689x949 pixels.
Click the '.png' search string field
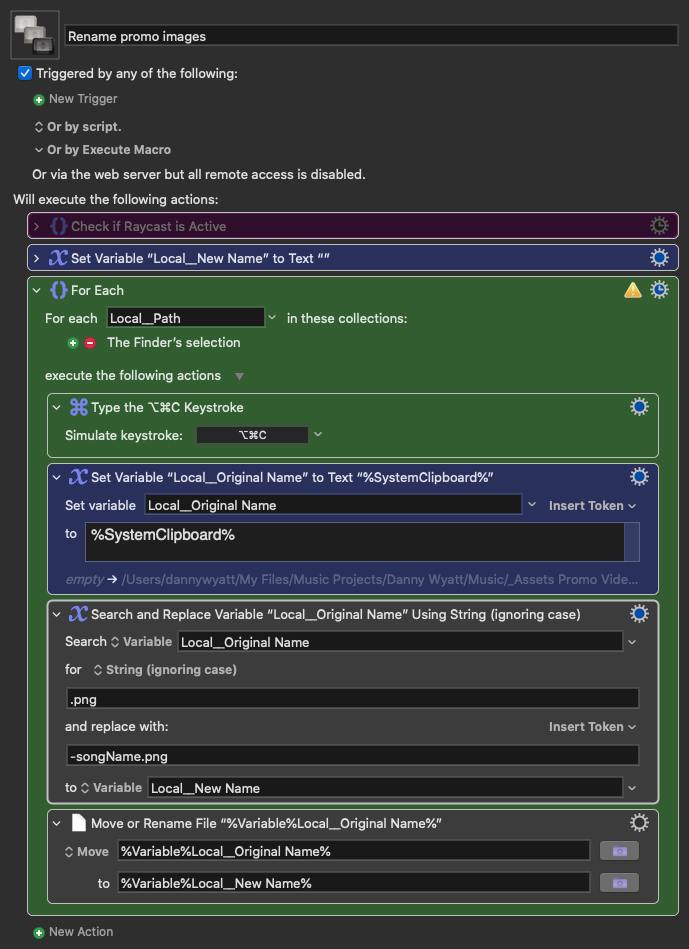[352, 698]
